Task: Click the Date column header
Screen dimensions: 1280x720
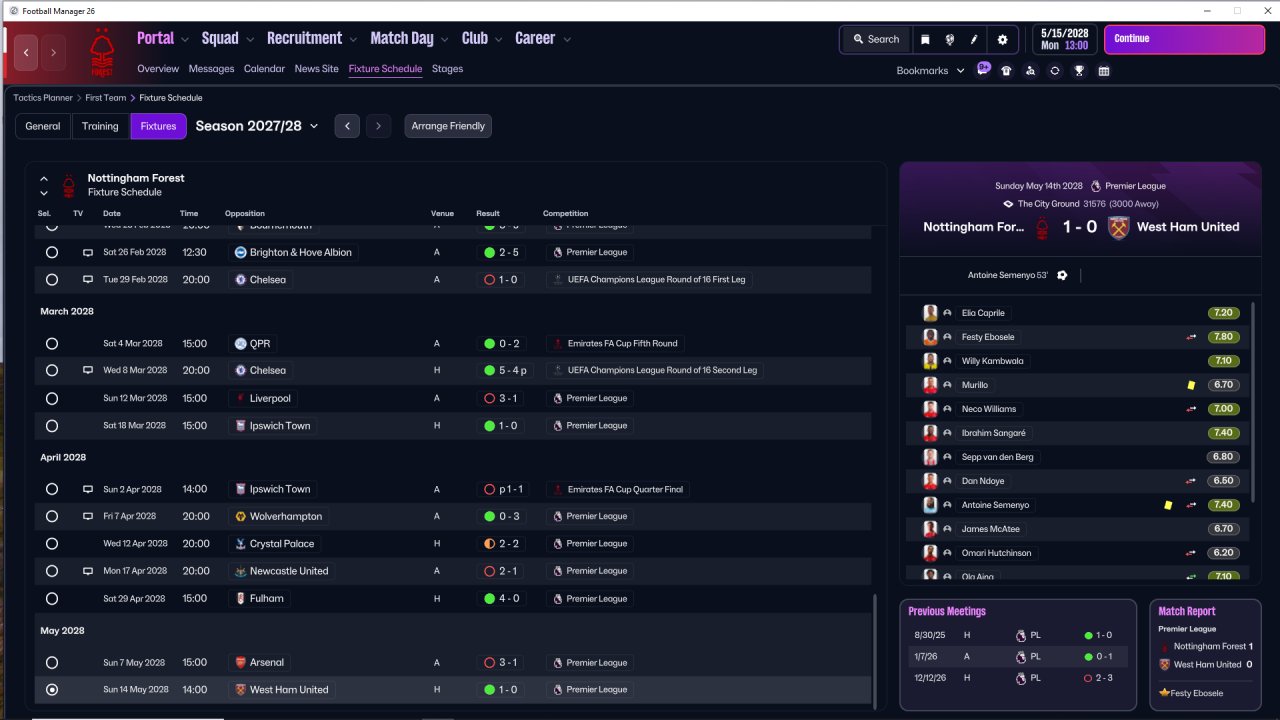Action: click(112, 213)
